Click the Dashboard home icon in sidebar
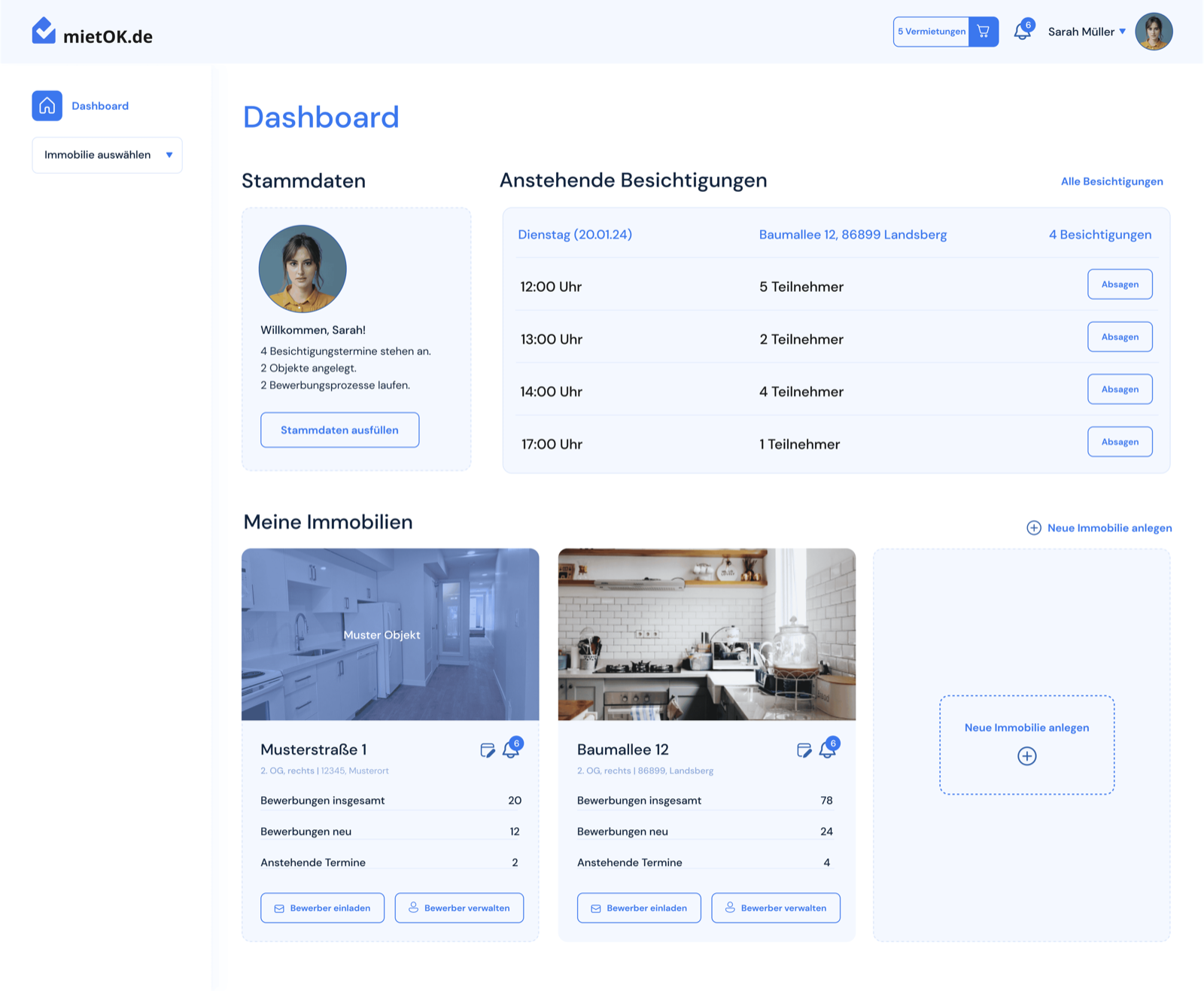 47,106
